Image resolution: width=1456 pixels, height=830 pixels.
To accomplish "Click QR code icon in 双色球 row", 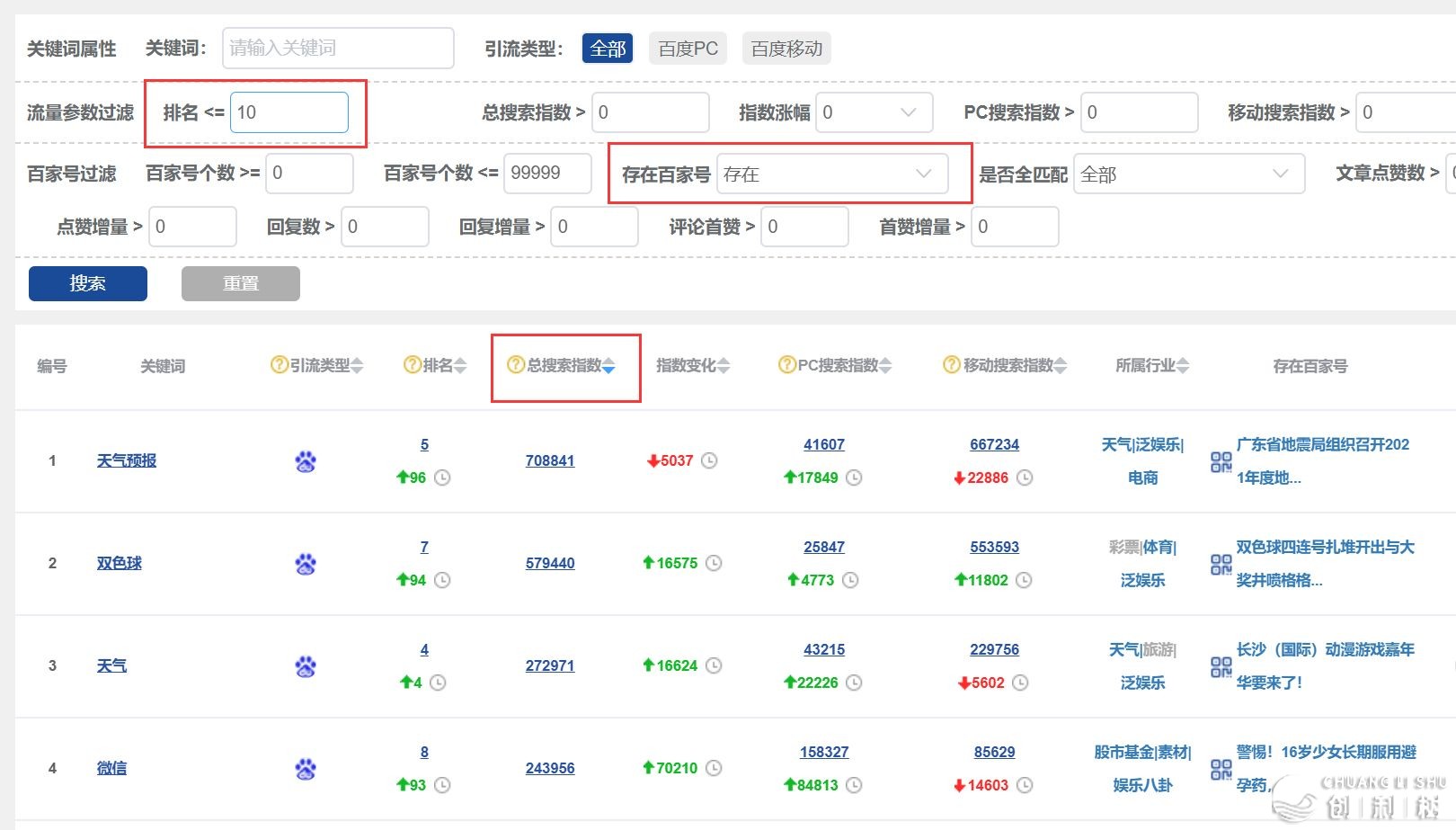I will tap(1221, 564).
